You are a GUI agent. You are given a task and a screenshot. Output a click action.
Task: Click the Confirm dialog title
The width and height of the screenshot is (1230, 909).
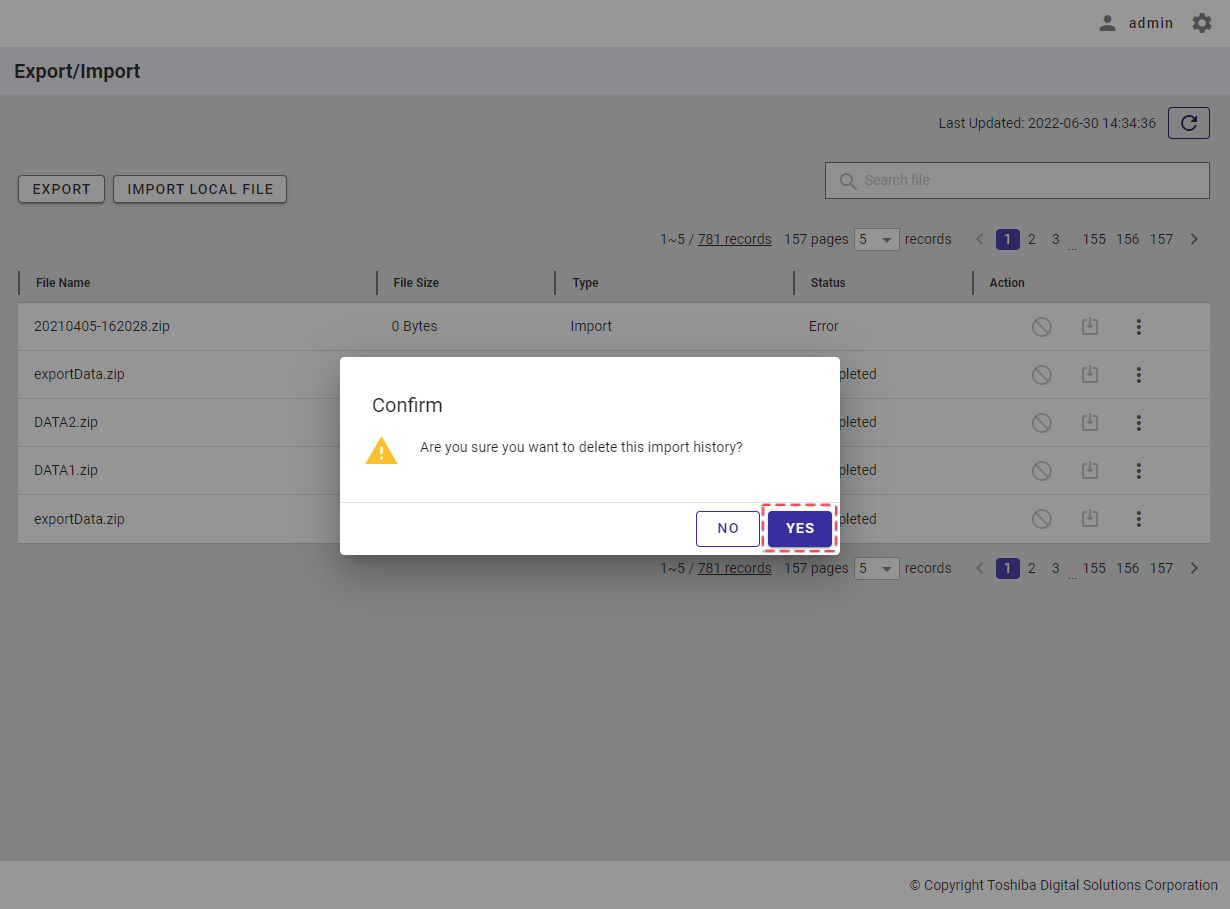click(407, 405)
